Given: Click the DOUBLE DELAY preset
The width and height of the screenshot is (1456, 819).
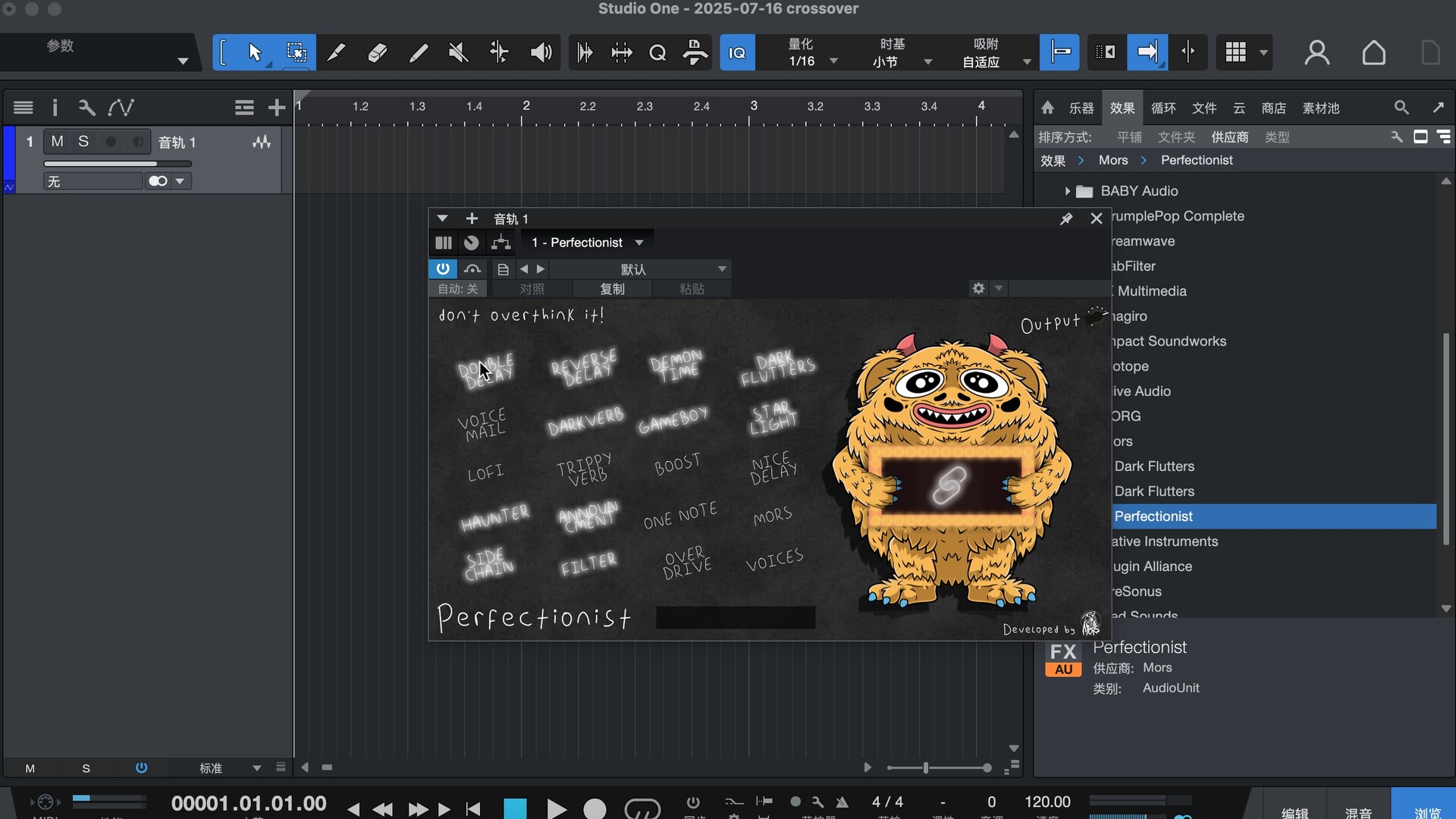Looking at the screenshot, I should (x=486, y=370).
